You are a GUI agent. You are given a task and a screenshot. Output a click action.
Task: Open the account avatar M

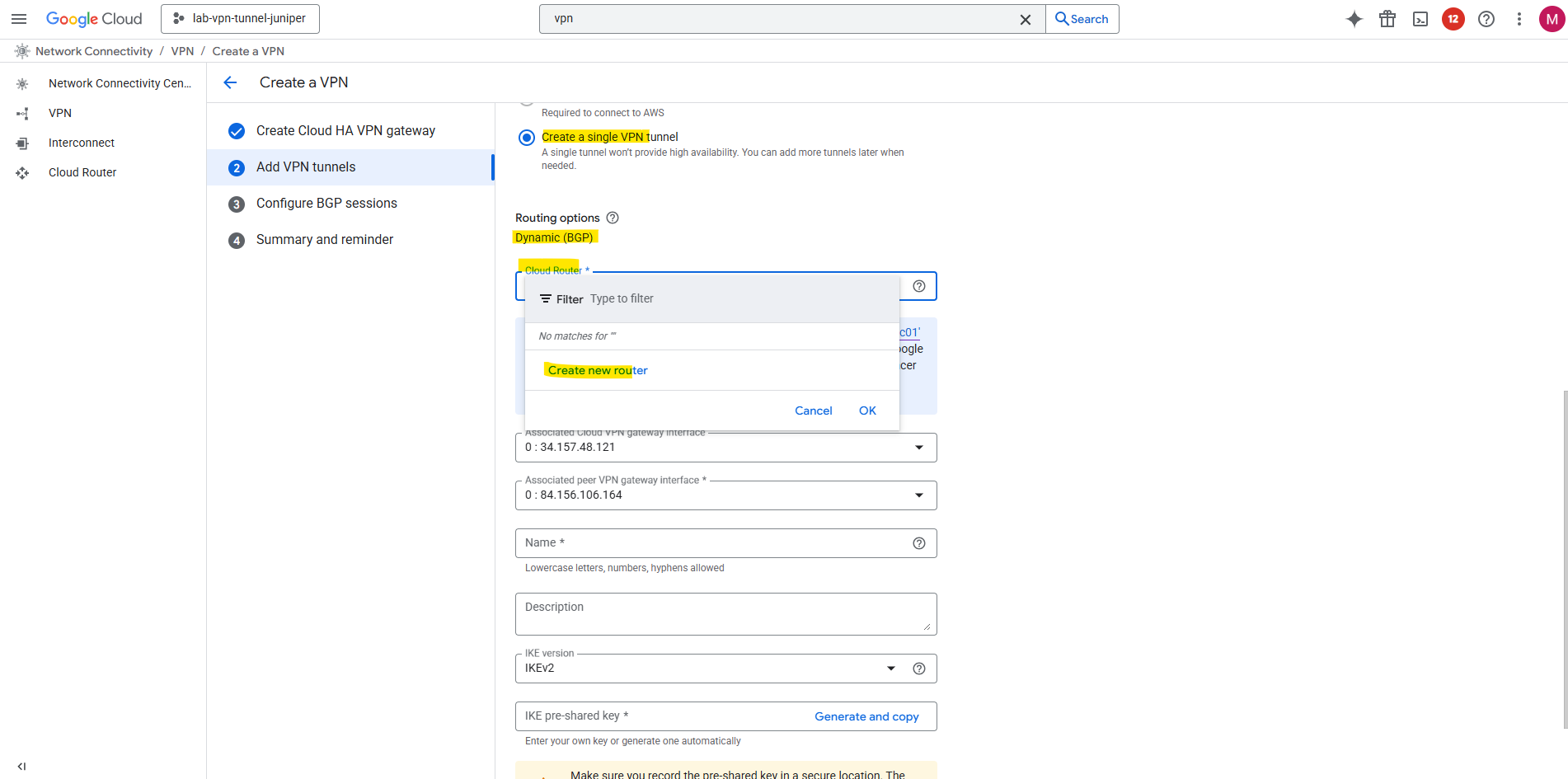click(x=1552, y=19)
